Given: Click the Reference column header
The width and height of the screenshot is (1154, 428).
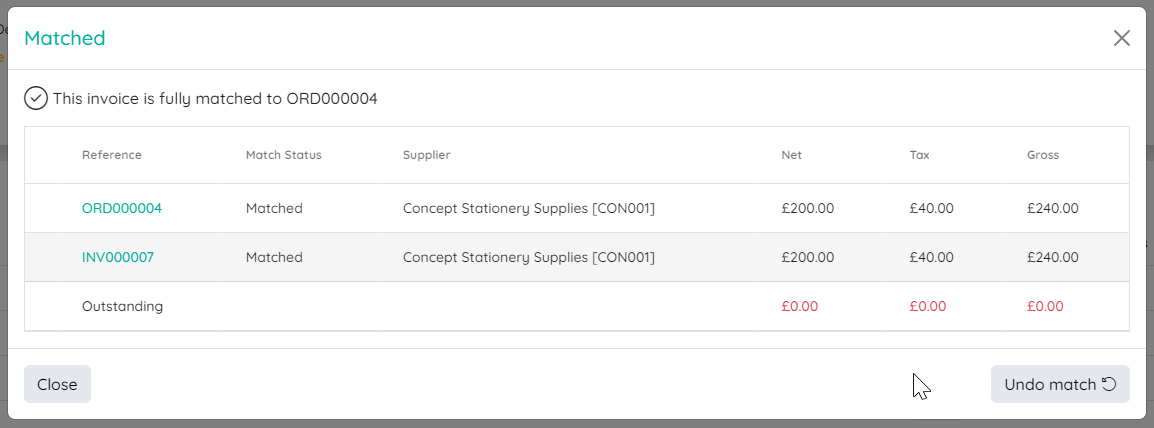Looking at the screenshot, I should click(112, 155).
